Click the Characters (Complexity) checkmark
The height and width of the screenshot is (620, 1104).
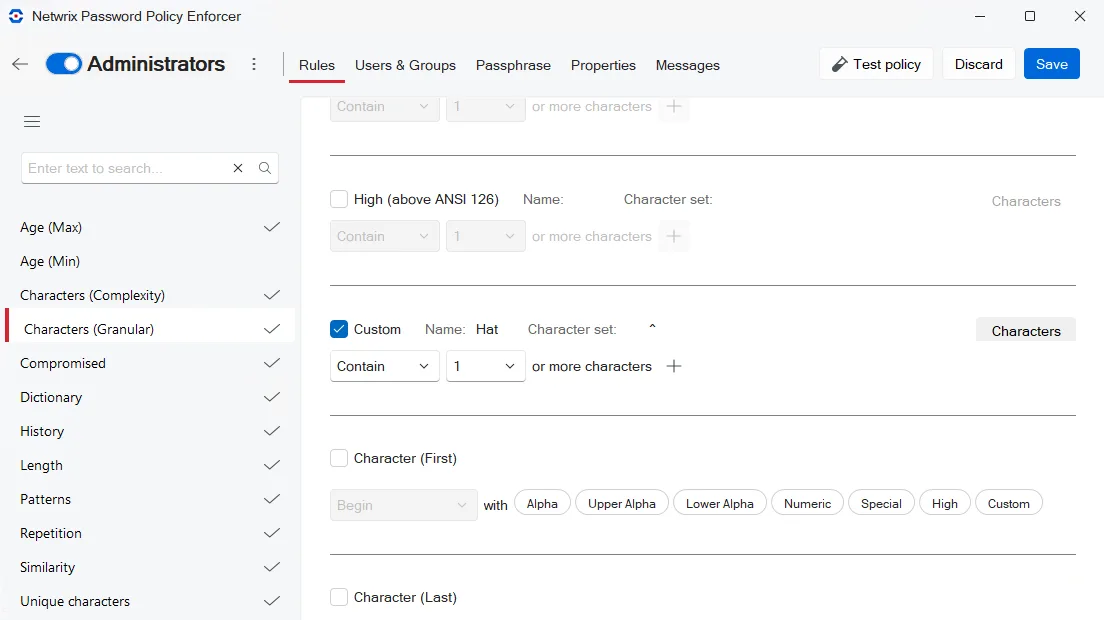click(x=272, y=295)
